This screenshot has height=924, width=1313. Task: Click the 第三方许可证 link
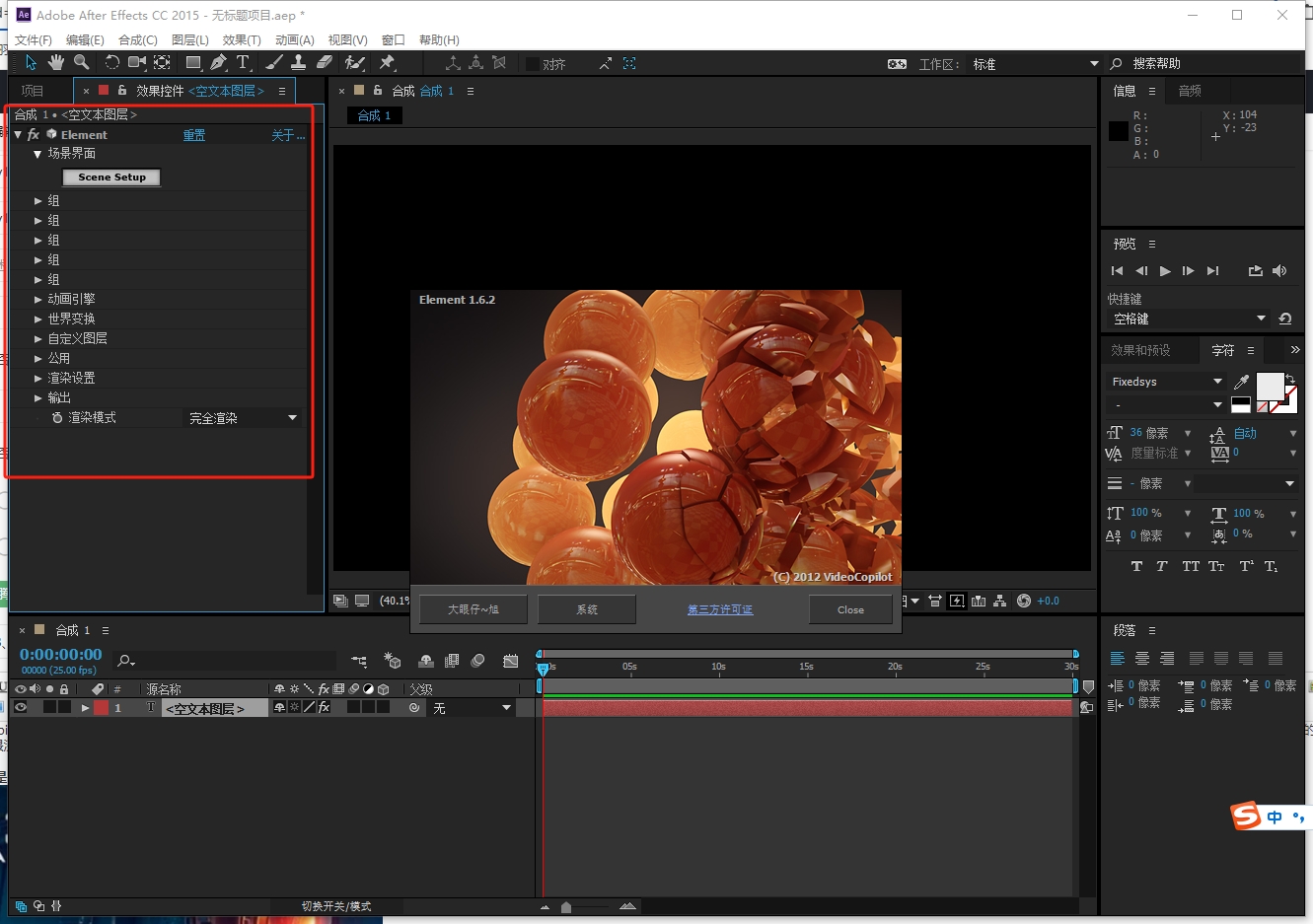click(720, 609)
